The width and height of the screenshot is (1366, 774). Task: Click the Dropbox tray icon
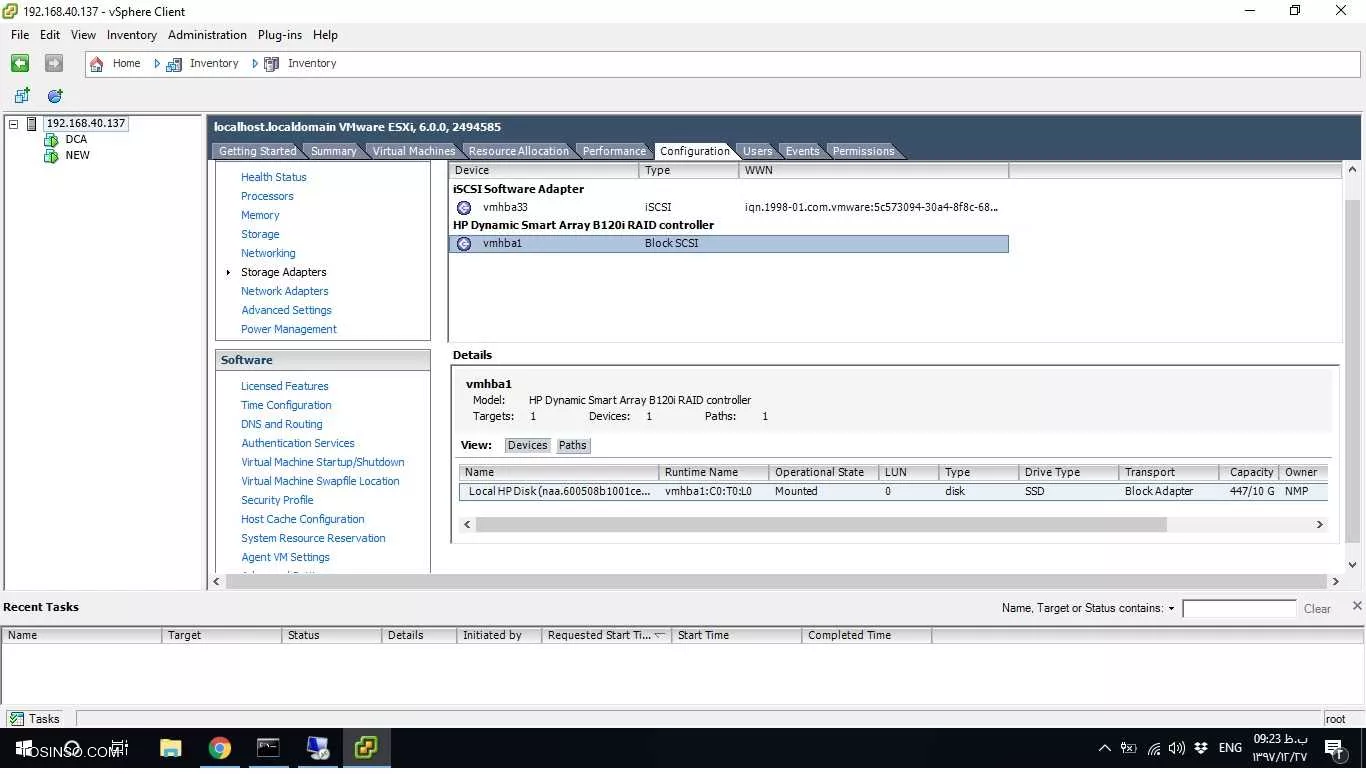click(x=1201, y=748)
